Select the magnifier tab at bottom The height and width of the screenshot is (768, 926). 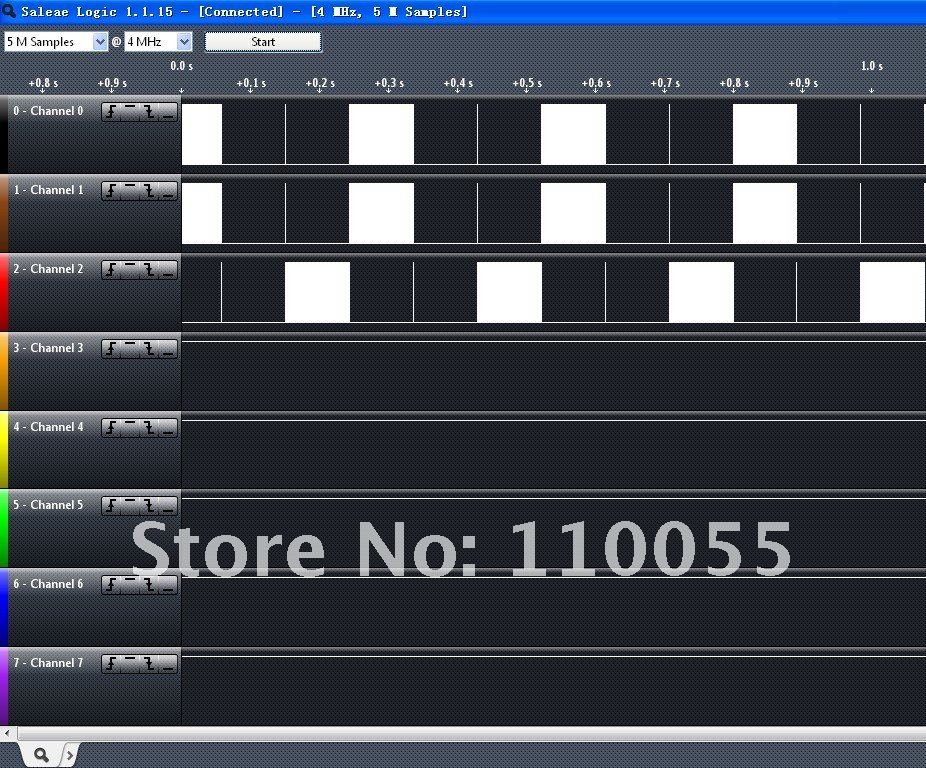(x=41, y=754)
